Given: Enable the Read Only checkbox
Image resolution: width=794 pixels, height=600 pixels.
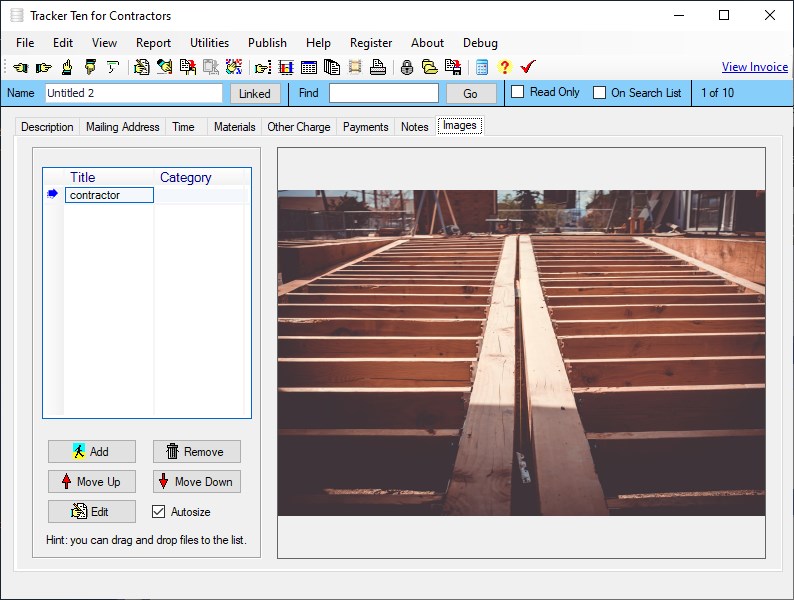Looking at the screenshot, I should click(x=518, y=93).
